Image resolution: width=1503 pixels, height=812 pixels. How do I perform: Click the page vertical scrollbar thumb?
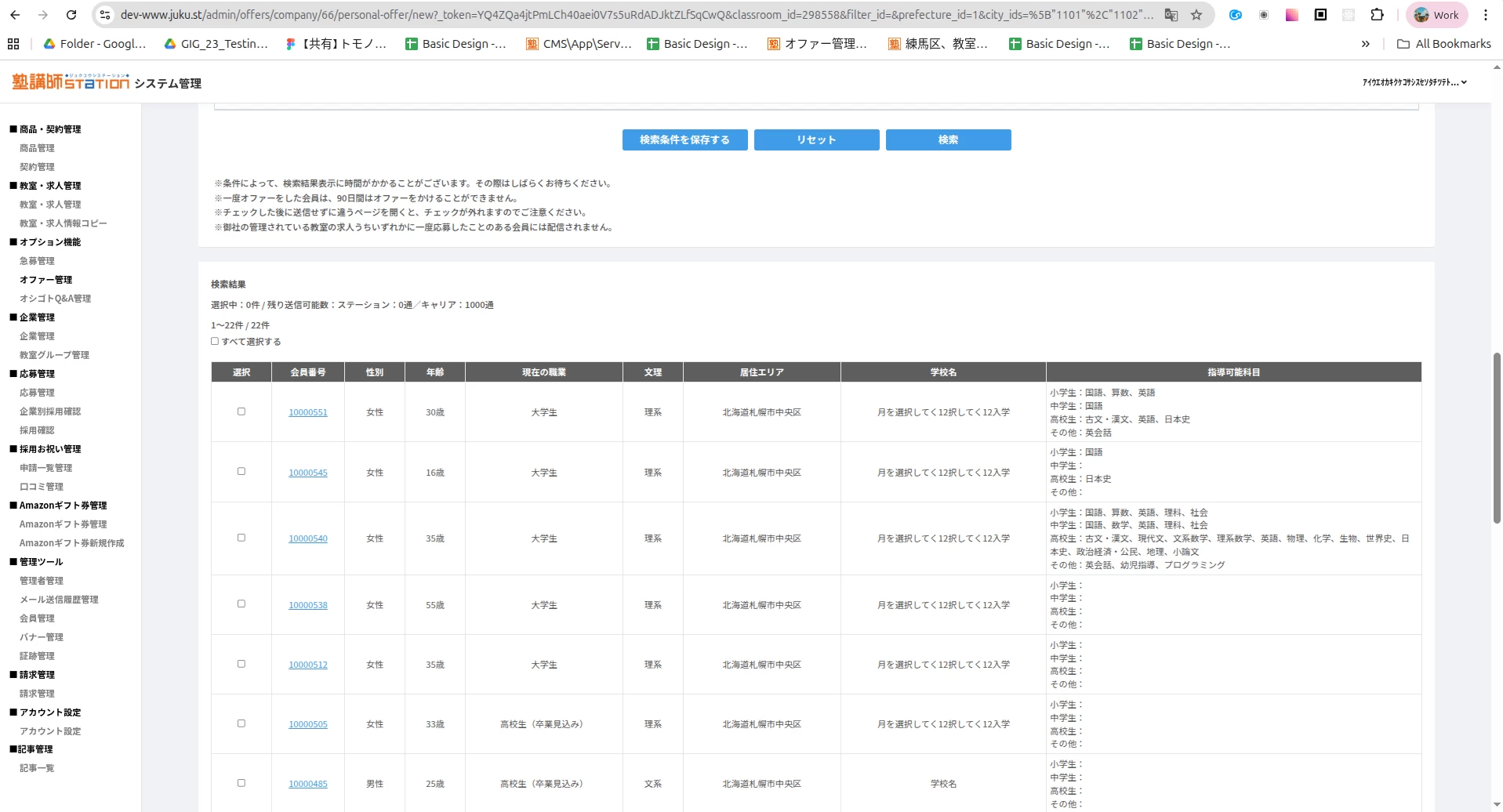coord(1496,439)
